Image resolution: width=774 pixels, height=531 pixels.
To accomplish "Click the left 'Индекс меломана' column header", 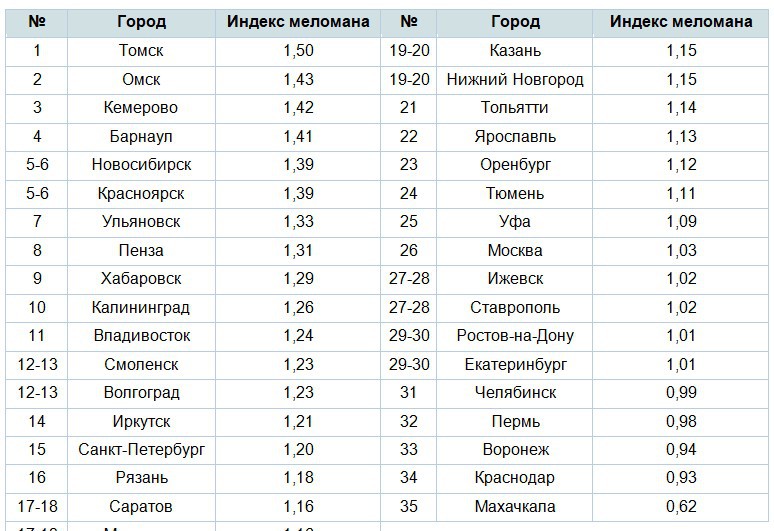I will coord(298,21).
